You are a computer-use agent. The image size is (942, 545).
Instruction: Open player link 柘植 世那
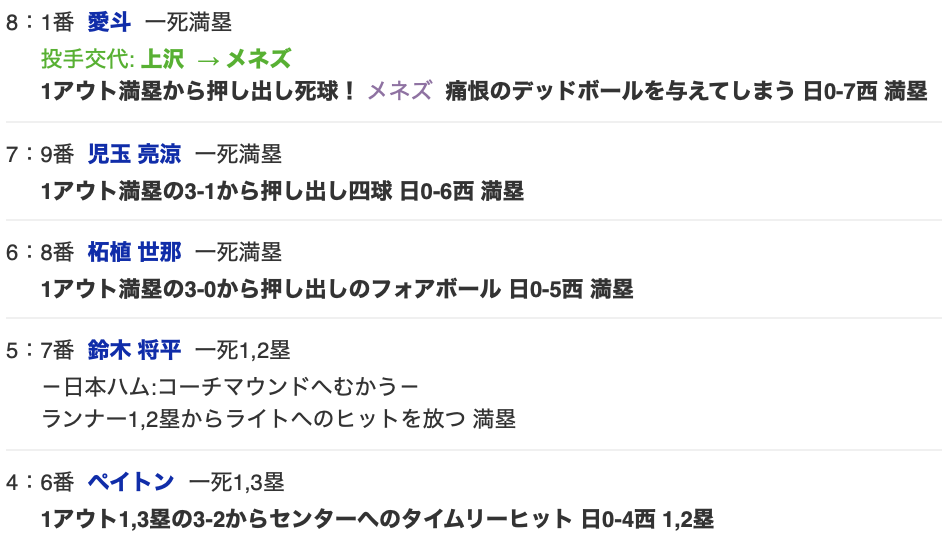pyautogui.click(x=134, y=252)
